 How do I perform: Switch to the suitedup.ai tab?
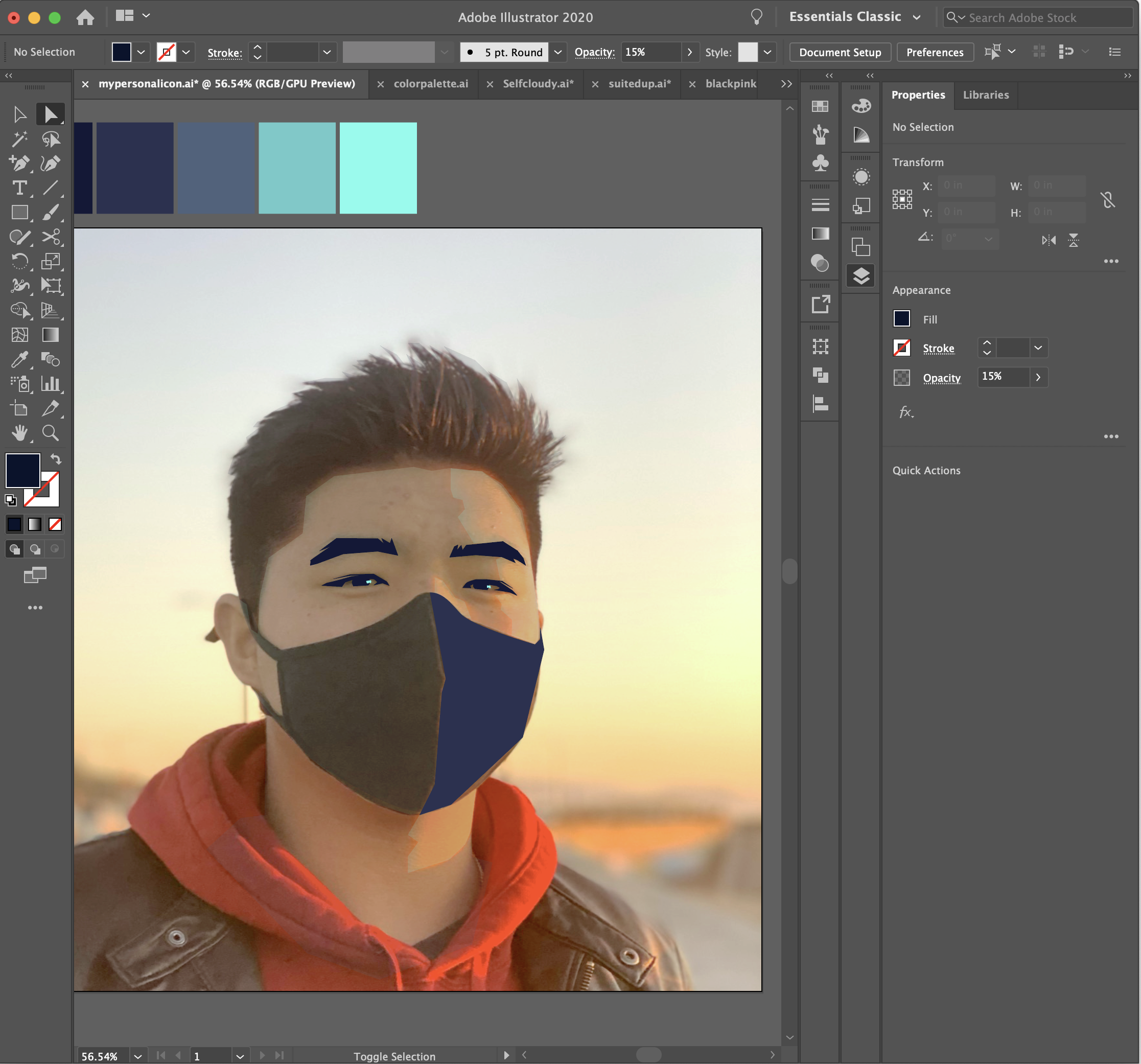tap(639, 84)
